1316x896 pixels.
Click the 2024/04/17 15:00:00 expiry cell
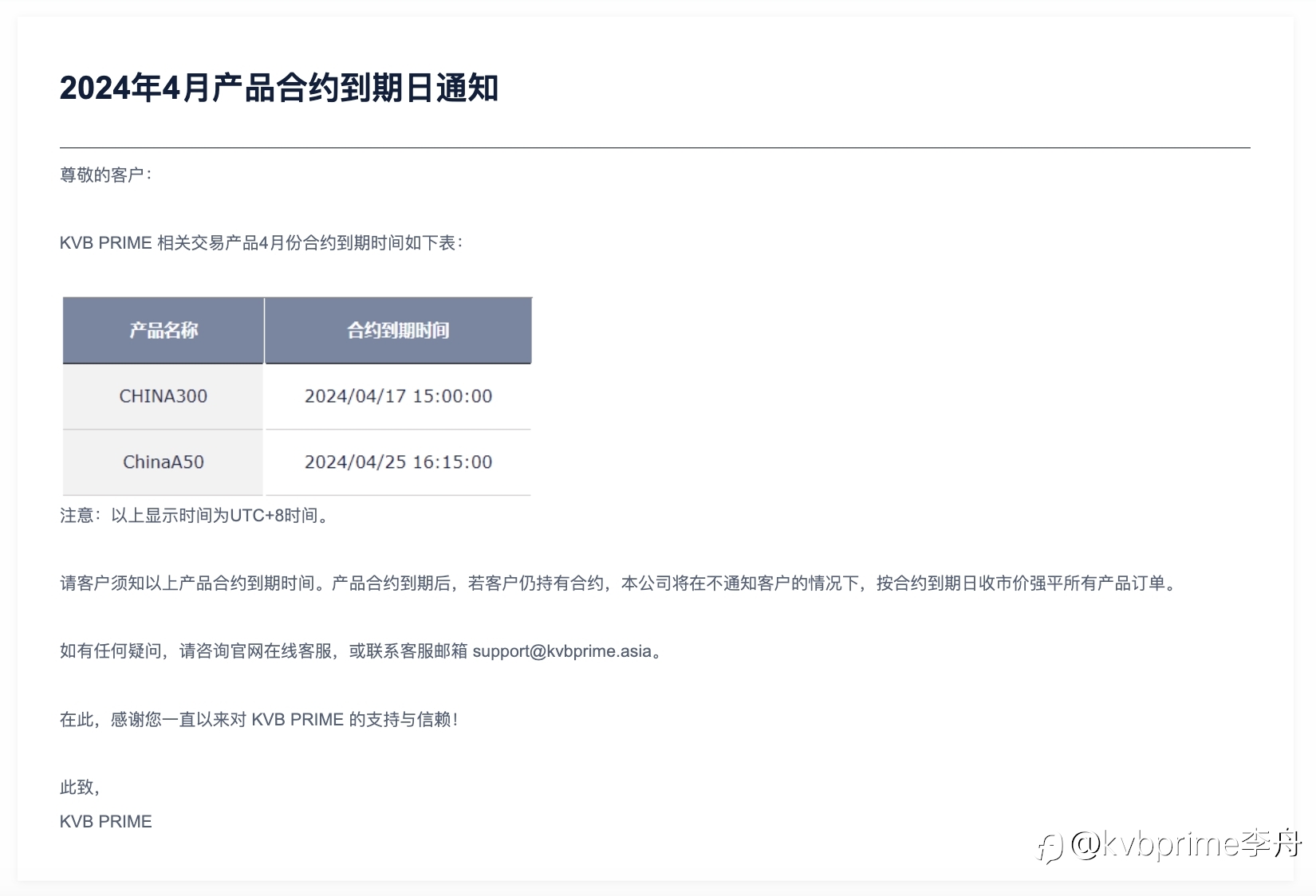coord(398,396)
